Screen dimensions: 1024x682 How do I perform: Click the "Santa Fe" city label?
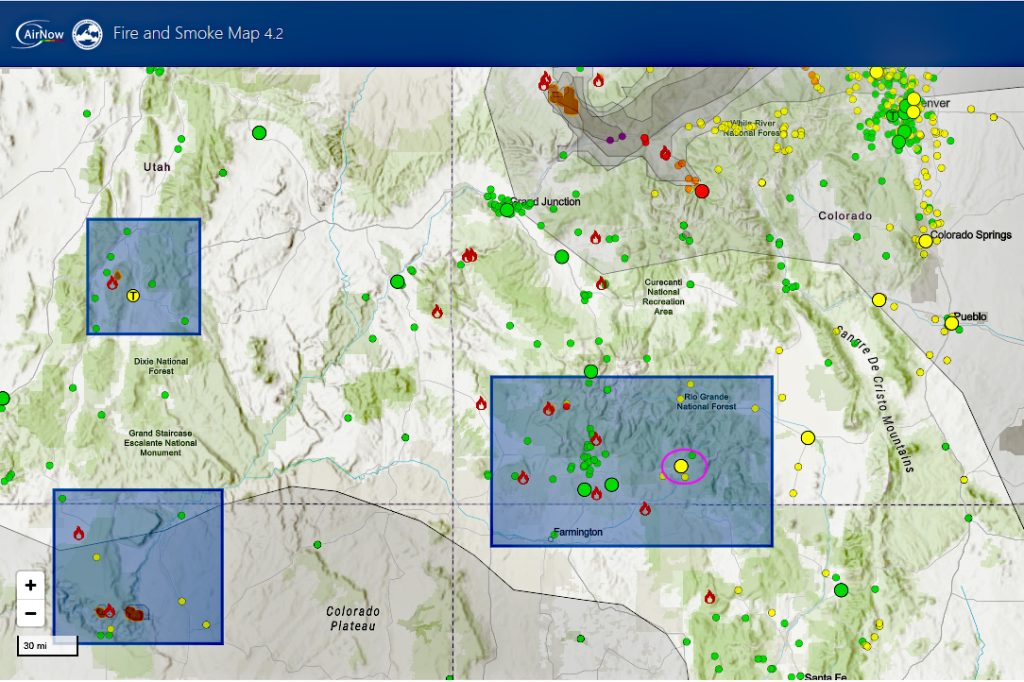[825, 676]
